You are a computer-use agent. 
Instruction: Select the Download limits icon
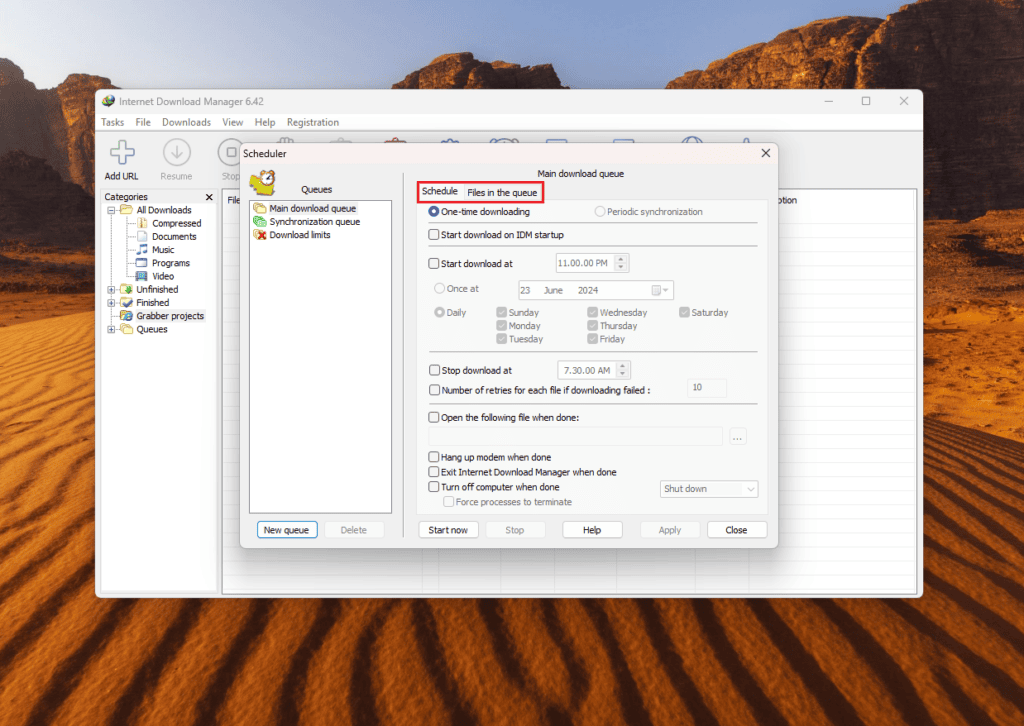pos(260,234)
